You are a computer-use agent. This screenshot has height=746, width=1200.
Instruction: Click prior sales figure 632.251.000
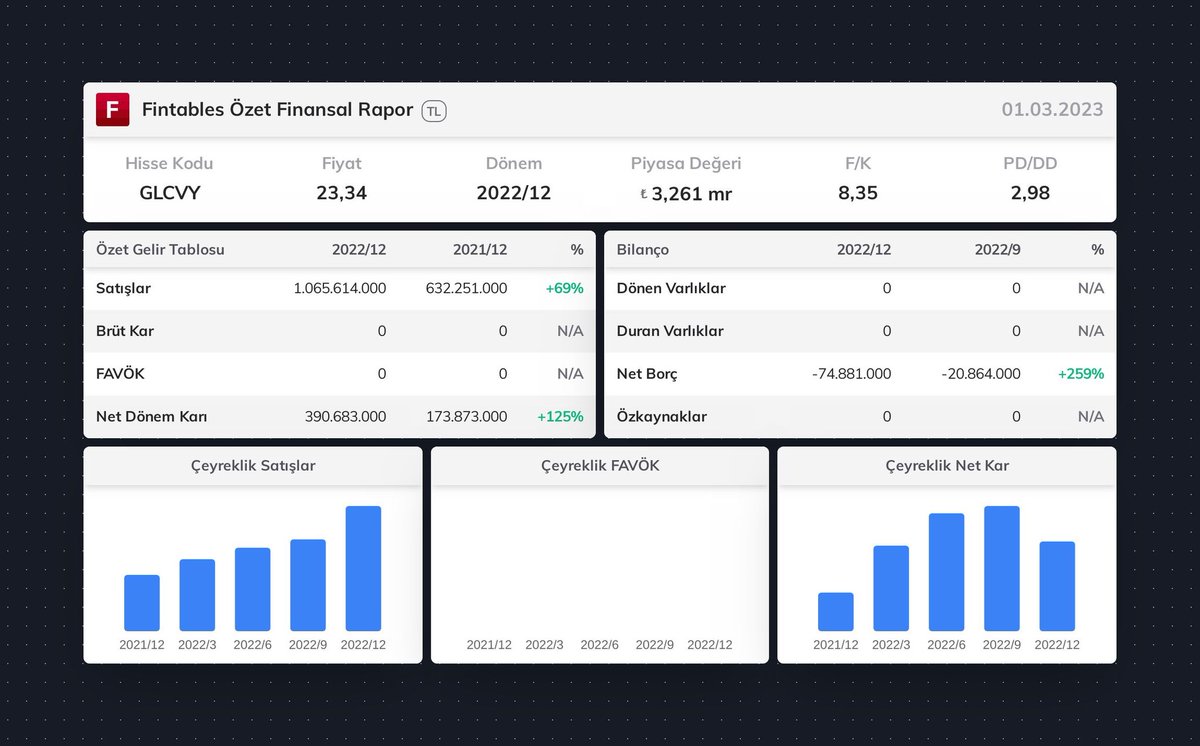tap(466, 288)
